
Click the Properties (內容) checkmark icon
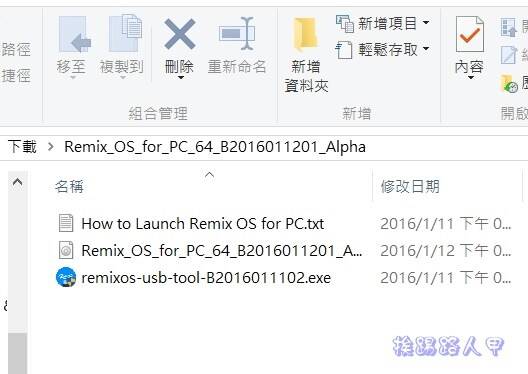pos(470,34)
